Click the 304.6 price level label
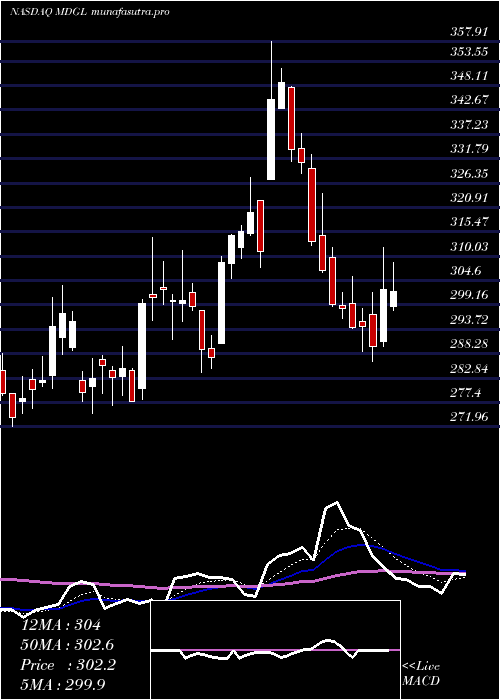The width and height of the screenshot is (500, 700). point(466,271)
